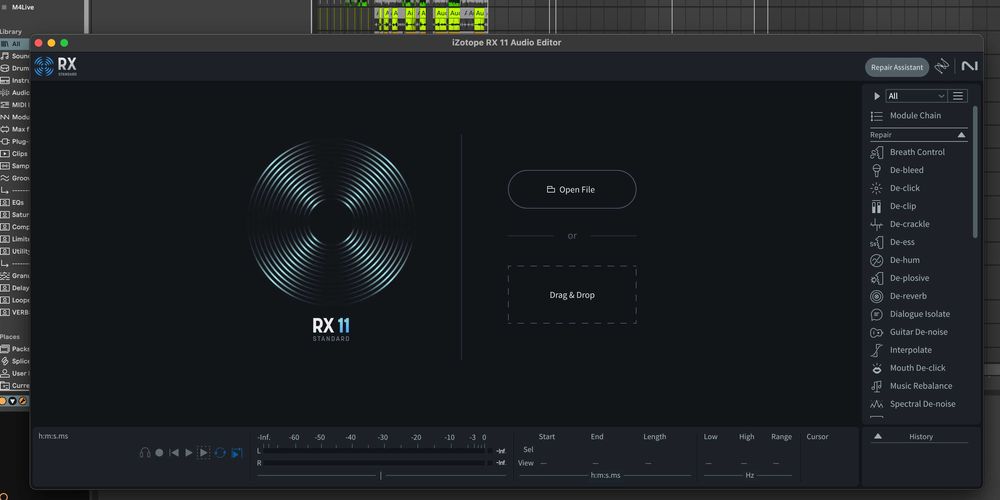This screenshot has width=1000, height=500.
Task: Open the De-plosive module
Action: click(909, 278)
